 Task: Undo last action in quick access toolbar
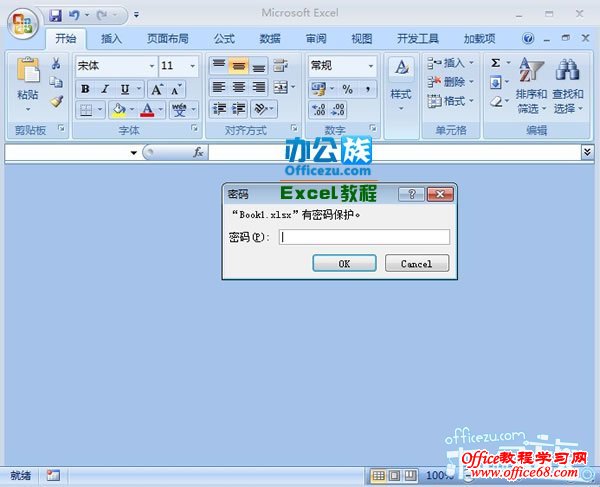[74, 15]
